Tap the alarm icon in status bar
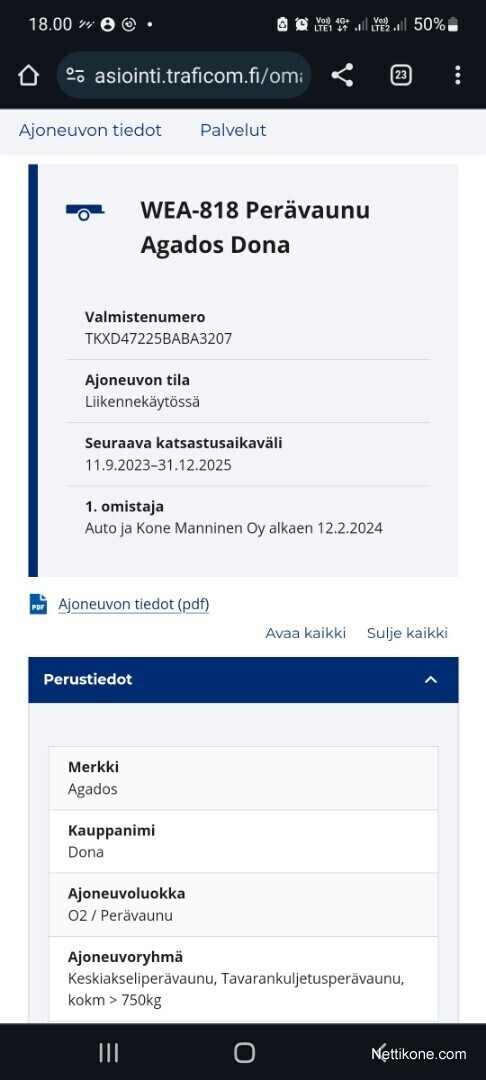 (x=302, y=25)
